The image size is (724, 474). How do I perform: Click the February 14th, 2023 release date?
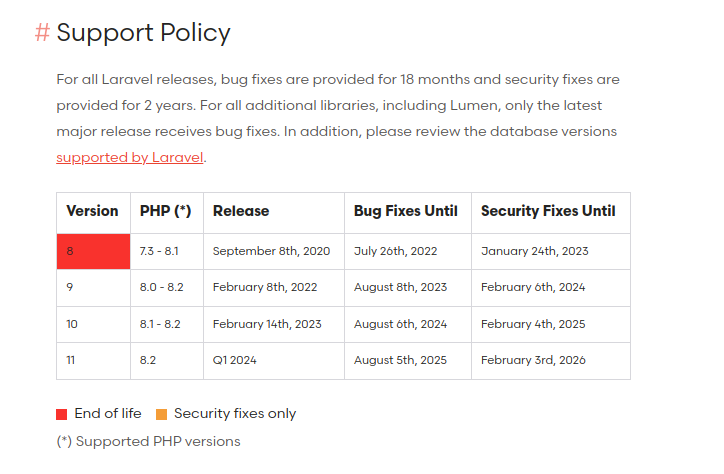267,324
